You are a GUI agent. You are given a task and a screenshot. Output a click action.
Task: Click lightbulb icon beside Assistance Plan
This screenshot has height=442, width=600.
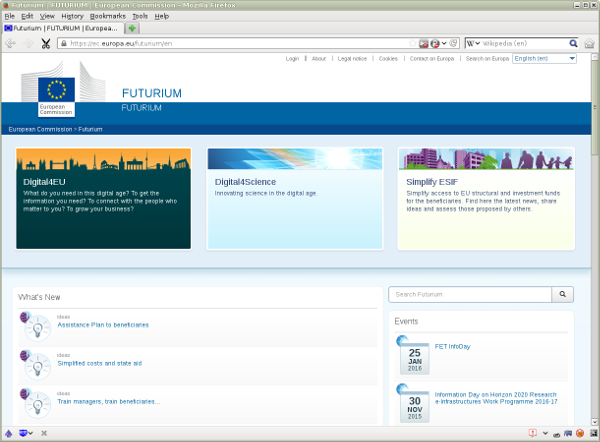(37, 327)
